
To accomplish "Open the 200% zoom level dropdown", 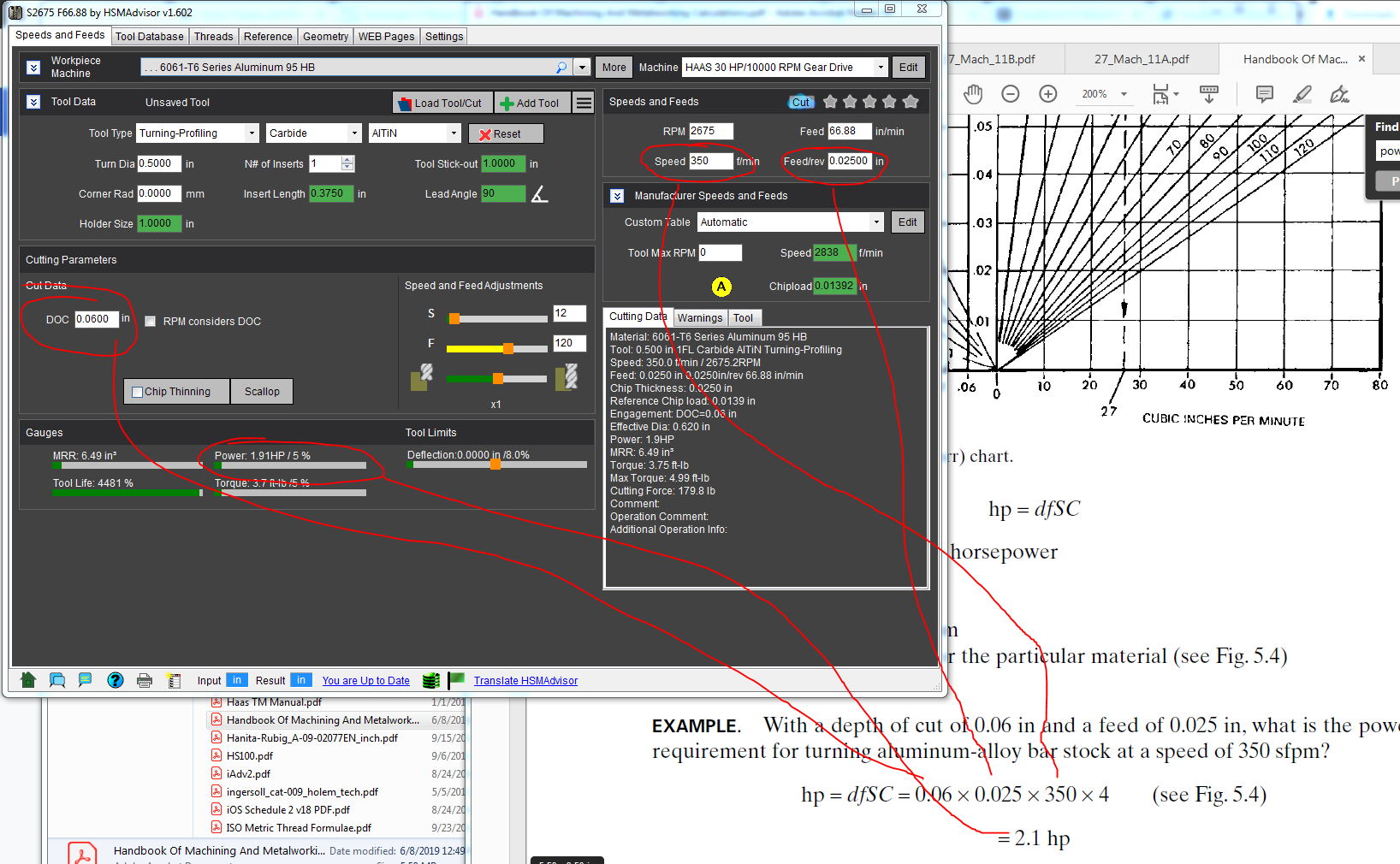I will click(1124, 94).
